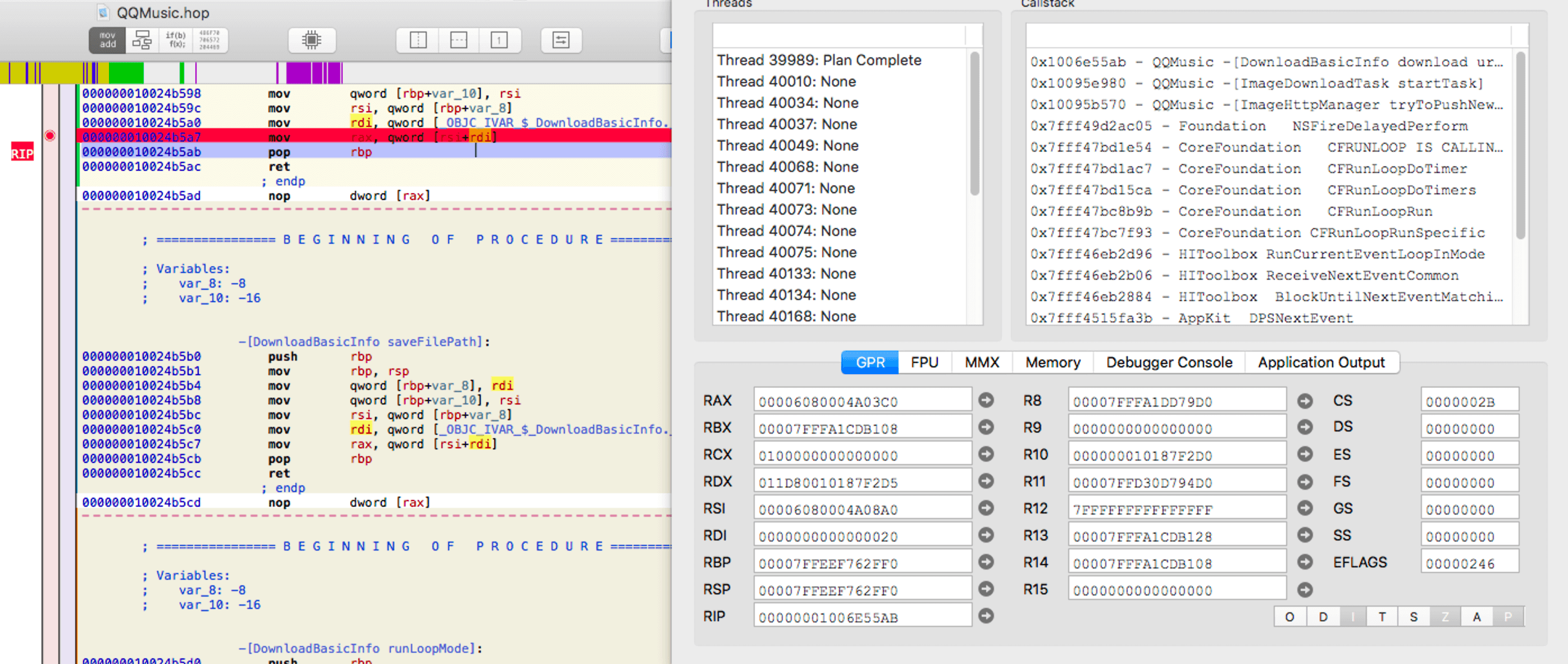This screenshot has width=1568, height=664.
Task: Open the FPU registers tab
Action: (924, 362)
